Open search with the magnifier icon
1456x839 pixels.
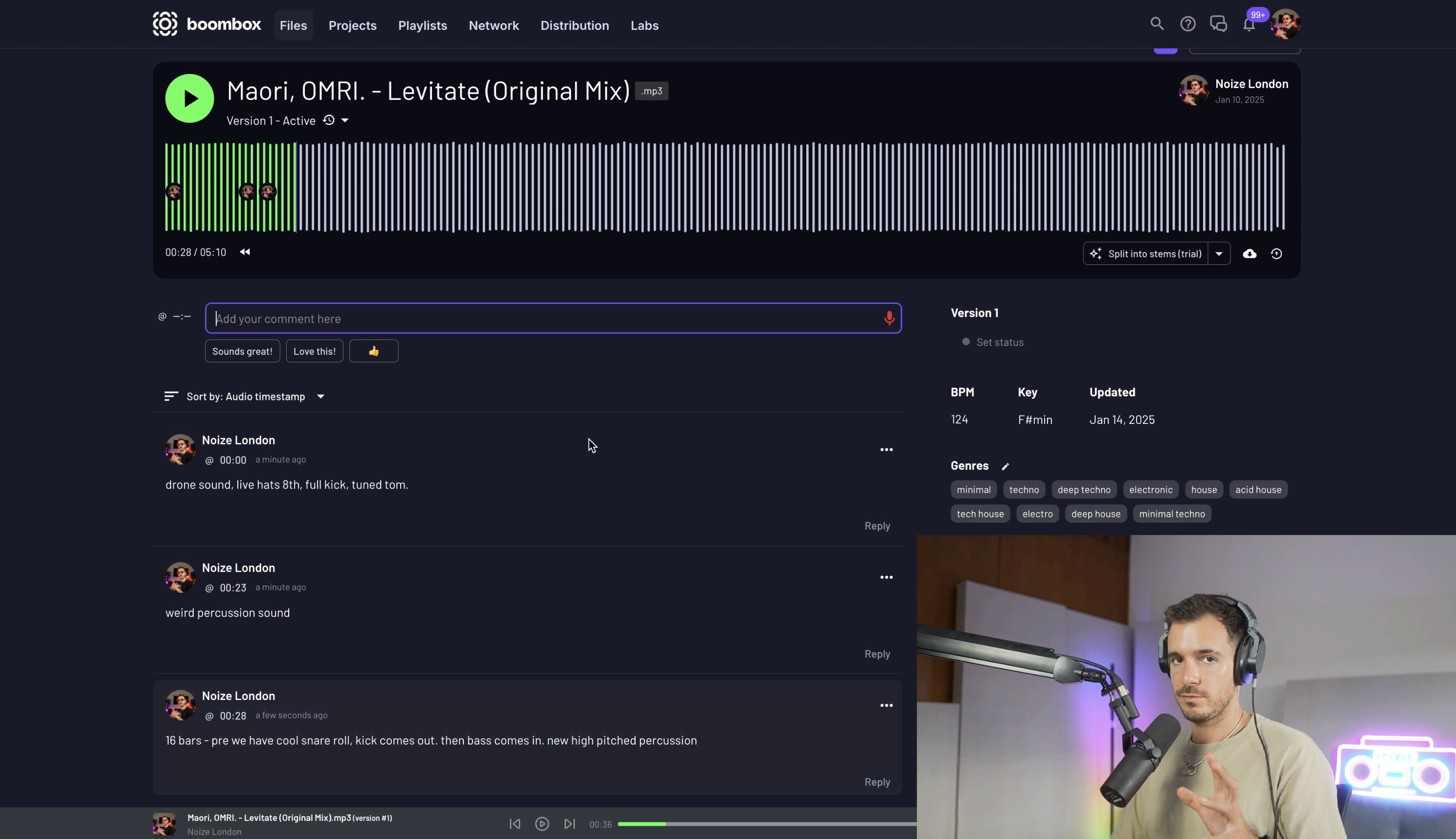pos(1157,24)
